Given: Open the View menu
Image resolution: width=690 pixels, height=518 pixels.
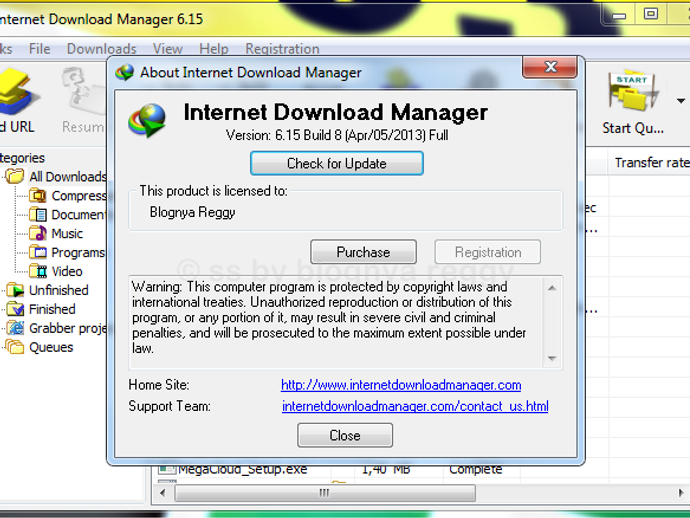Looking at the screenshot, I should point(168,48).
